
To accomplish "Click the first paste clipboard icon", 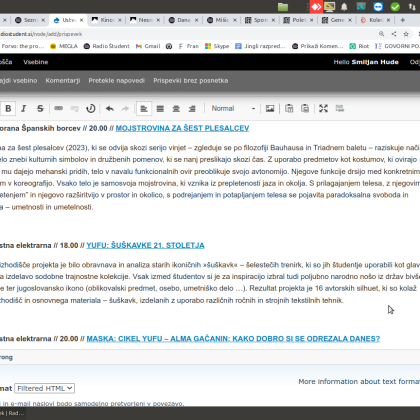I will 289,108.
